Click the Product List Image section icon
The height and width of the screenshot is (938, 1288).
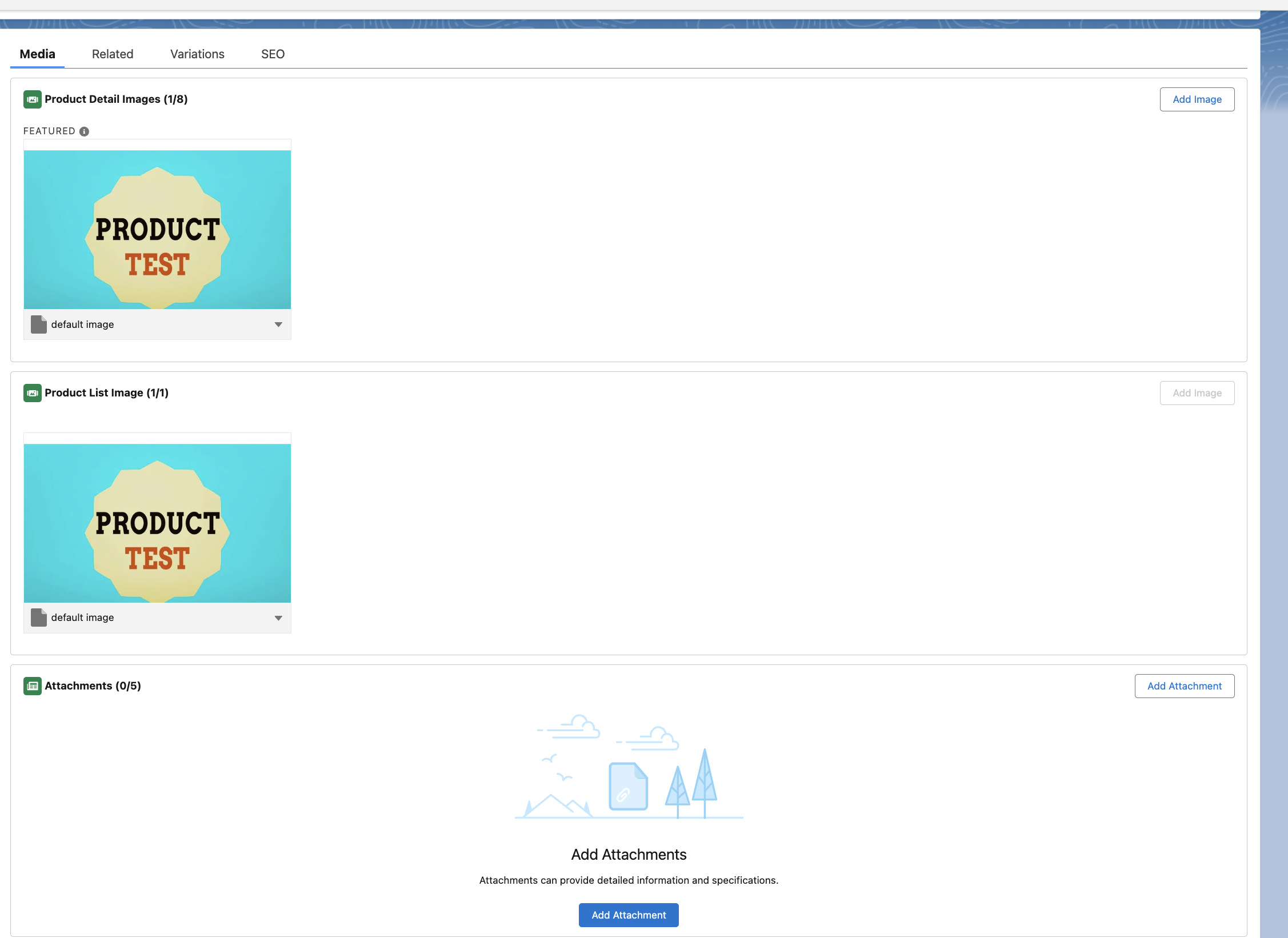click(32, 393)
